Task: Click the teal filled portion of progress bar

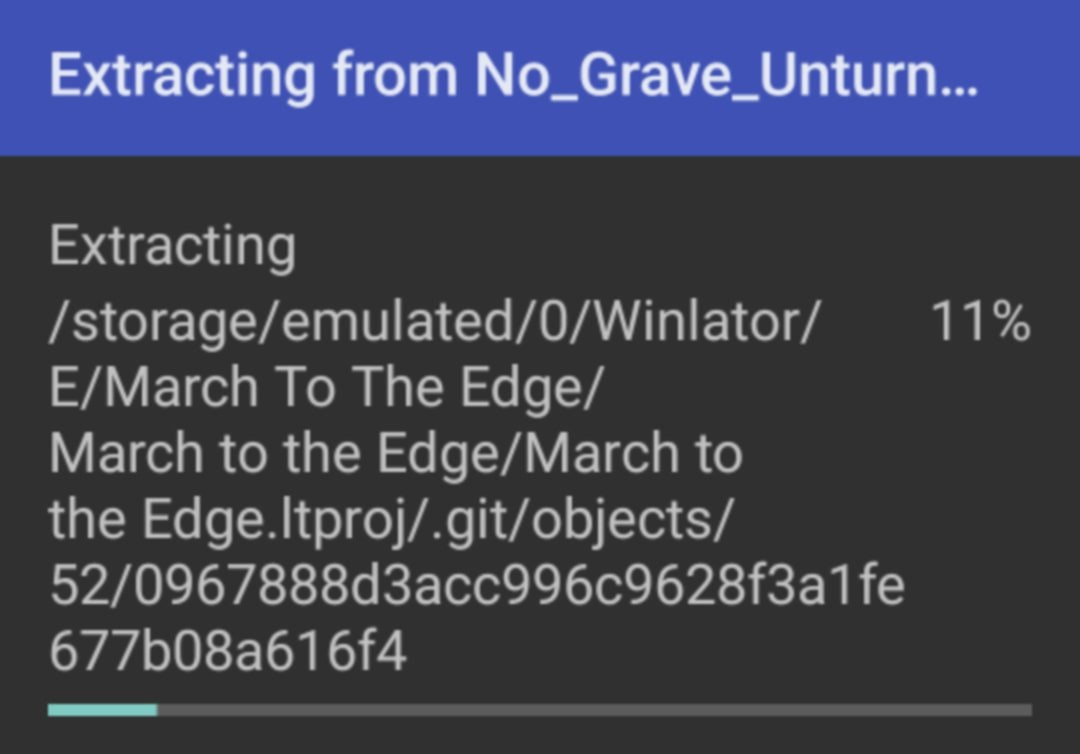Action: [x=103, y=710]
